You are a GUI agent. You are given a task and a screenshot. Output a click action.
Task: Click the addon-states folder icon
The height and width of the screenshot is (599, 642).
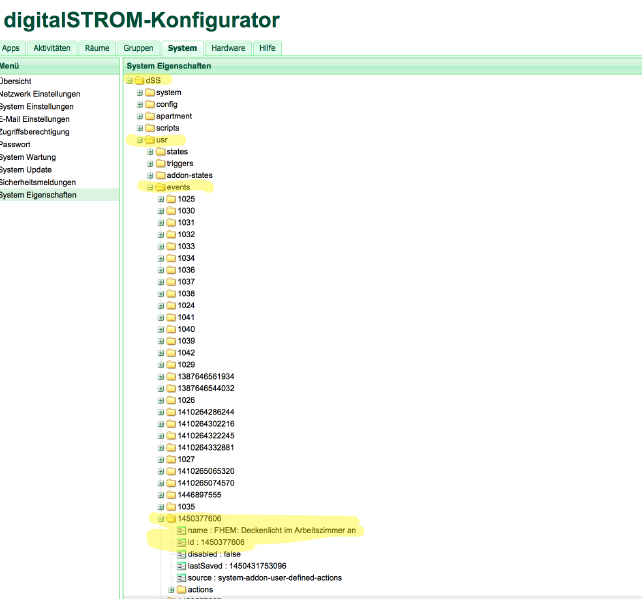click(160, 175)
